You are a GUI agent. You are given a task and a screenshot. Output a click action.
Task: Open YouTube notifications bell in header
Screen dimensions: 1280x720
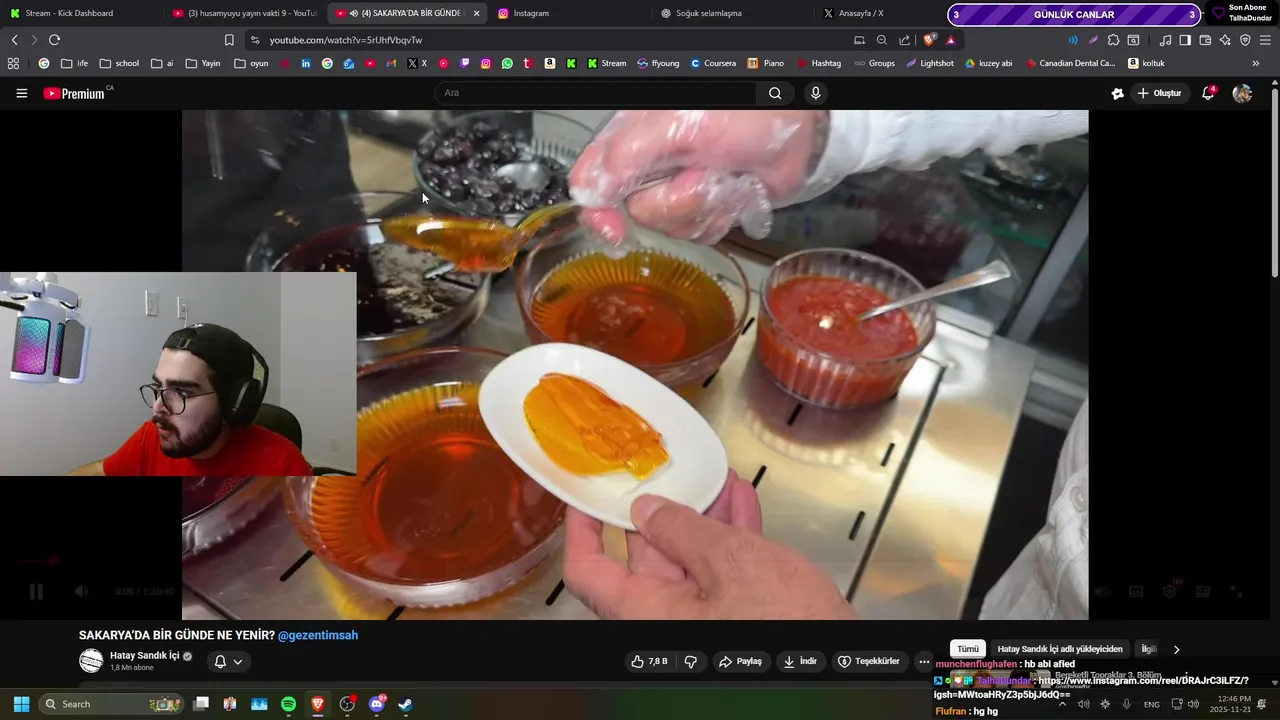(x=1208, y=93)
